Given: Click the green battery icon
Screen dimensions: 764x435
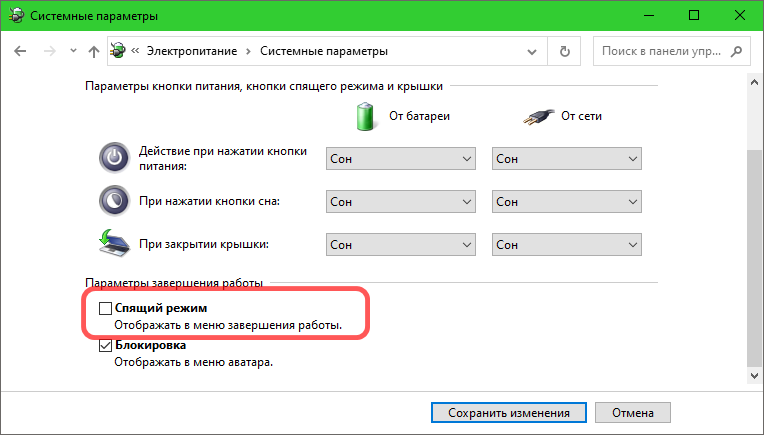Looking at the screenshot, I should [x=363, y=116].
